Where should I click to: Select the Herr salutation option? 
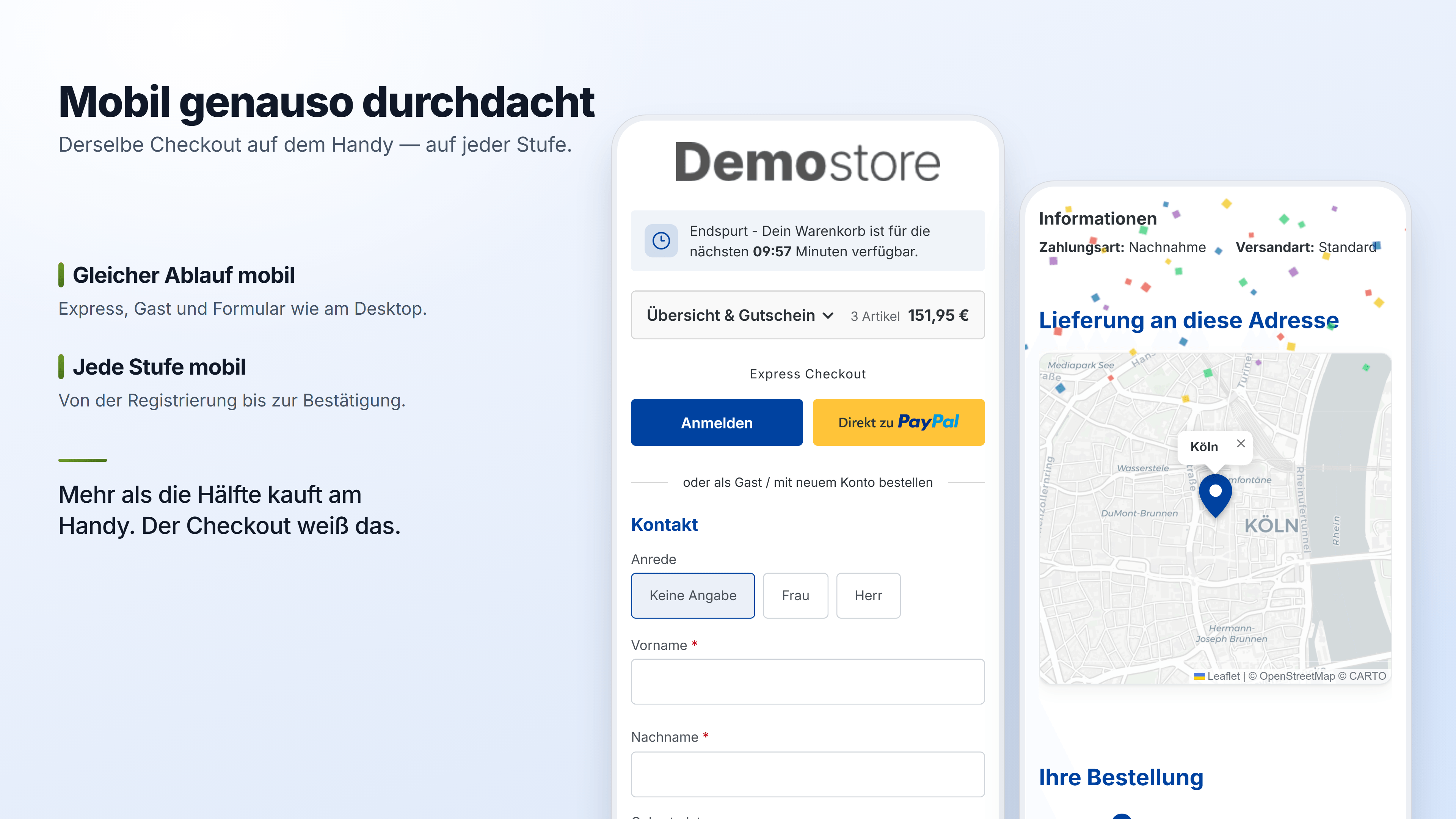868,595
